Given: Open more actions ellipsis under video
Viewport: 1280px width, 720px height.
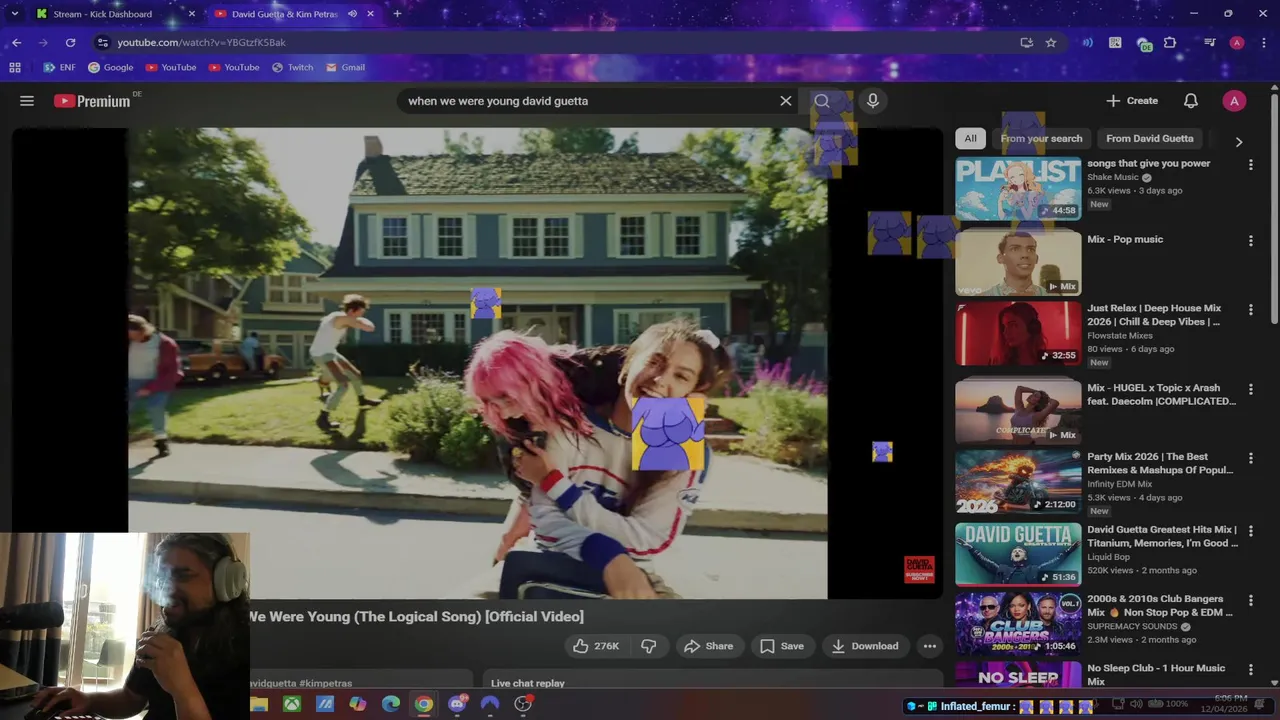Looking at the screenshot, I should click(x=930, y=646).
